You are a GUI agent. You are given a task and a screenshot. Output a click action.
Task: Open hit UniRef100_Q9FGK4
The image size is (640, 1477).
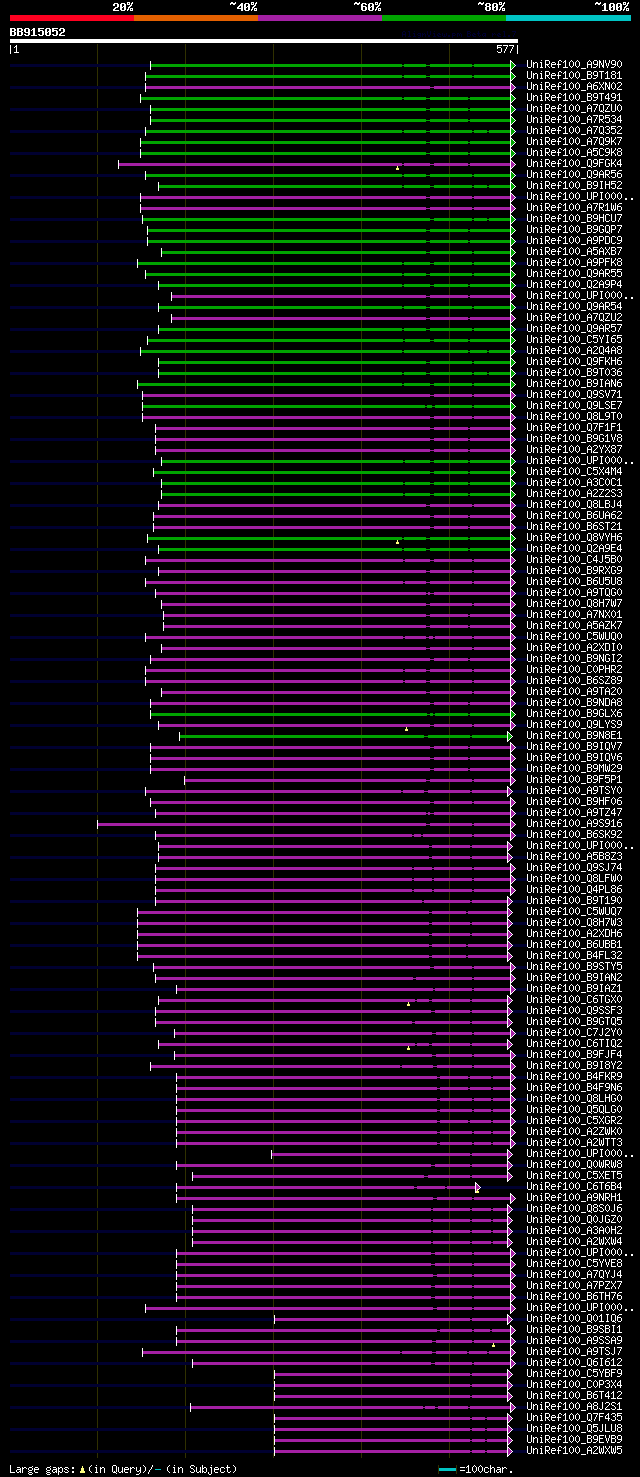[574, 164]
